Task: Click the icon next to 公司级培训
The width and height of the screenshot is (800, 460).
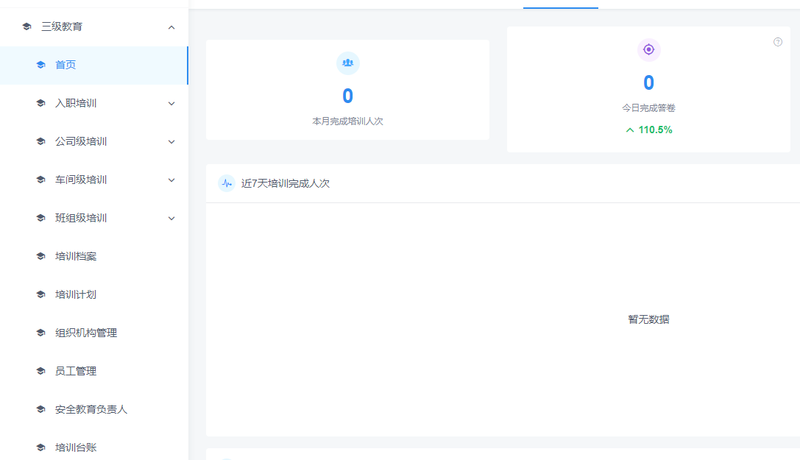Action: 41,141
